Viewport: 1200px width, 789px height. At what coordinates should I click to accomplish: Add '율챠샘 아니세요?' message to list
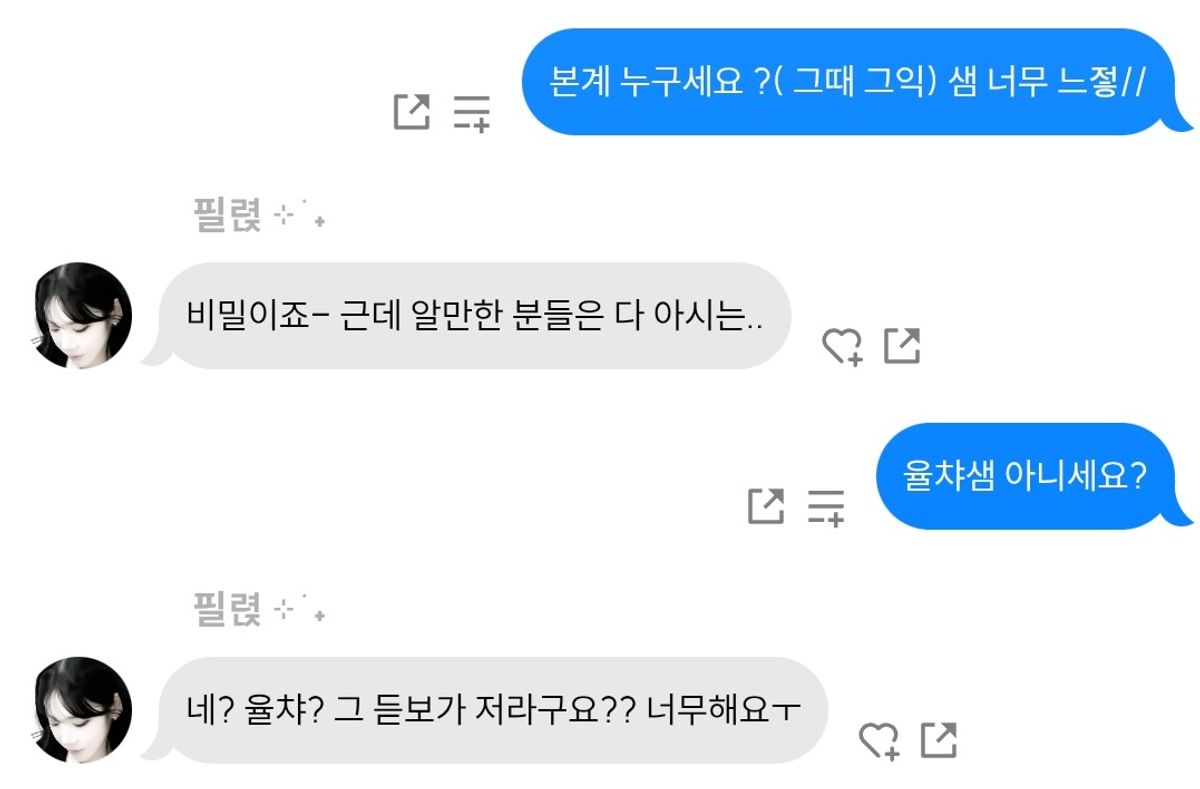(826, 505)
